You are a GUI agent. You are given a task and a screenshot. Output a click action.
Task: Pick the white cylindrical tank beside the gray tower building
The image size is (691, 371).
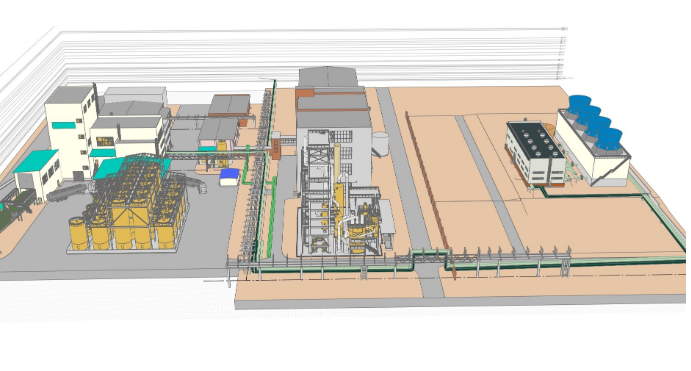[380, 144]
